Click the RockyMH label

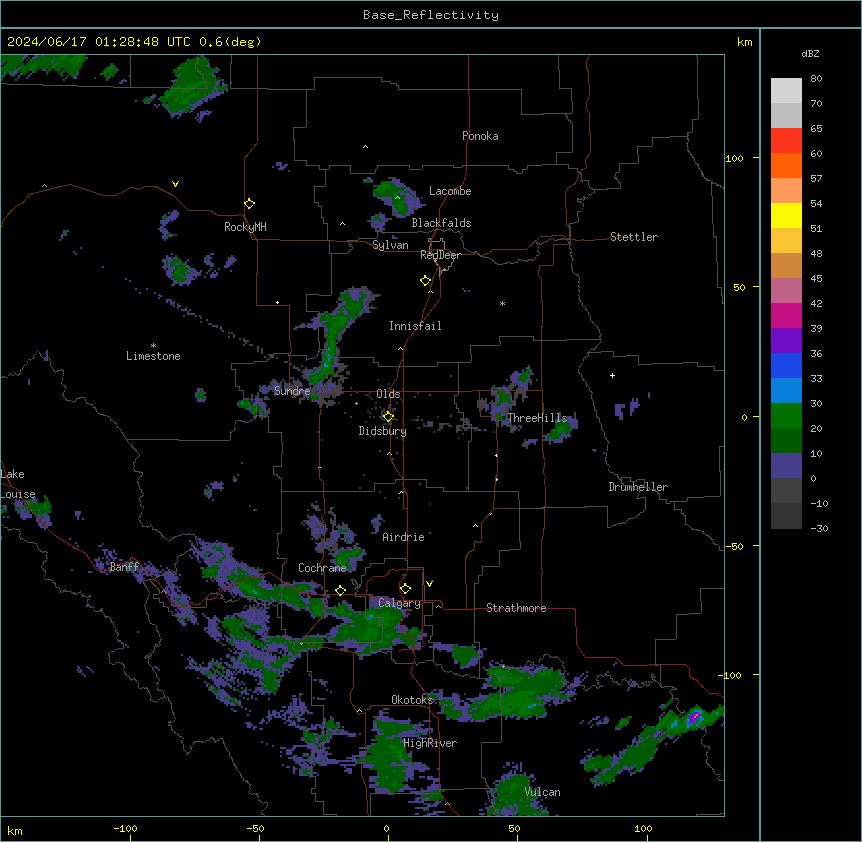pyautogui.click(x=245, y=227)
